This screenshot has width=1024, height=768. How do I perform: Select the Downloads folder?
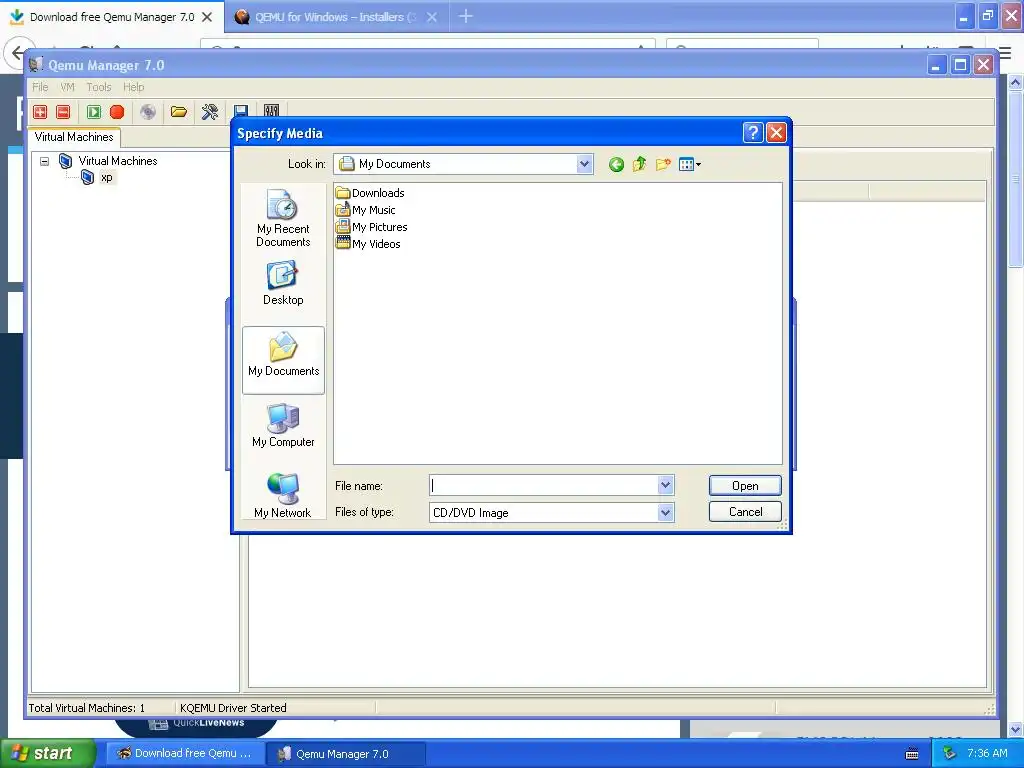370,193
